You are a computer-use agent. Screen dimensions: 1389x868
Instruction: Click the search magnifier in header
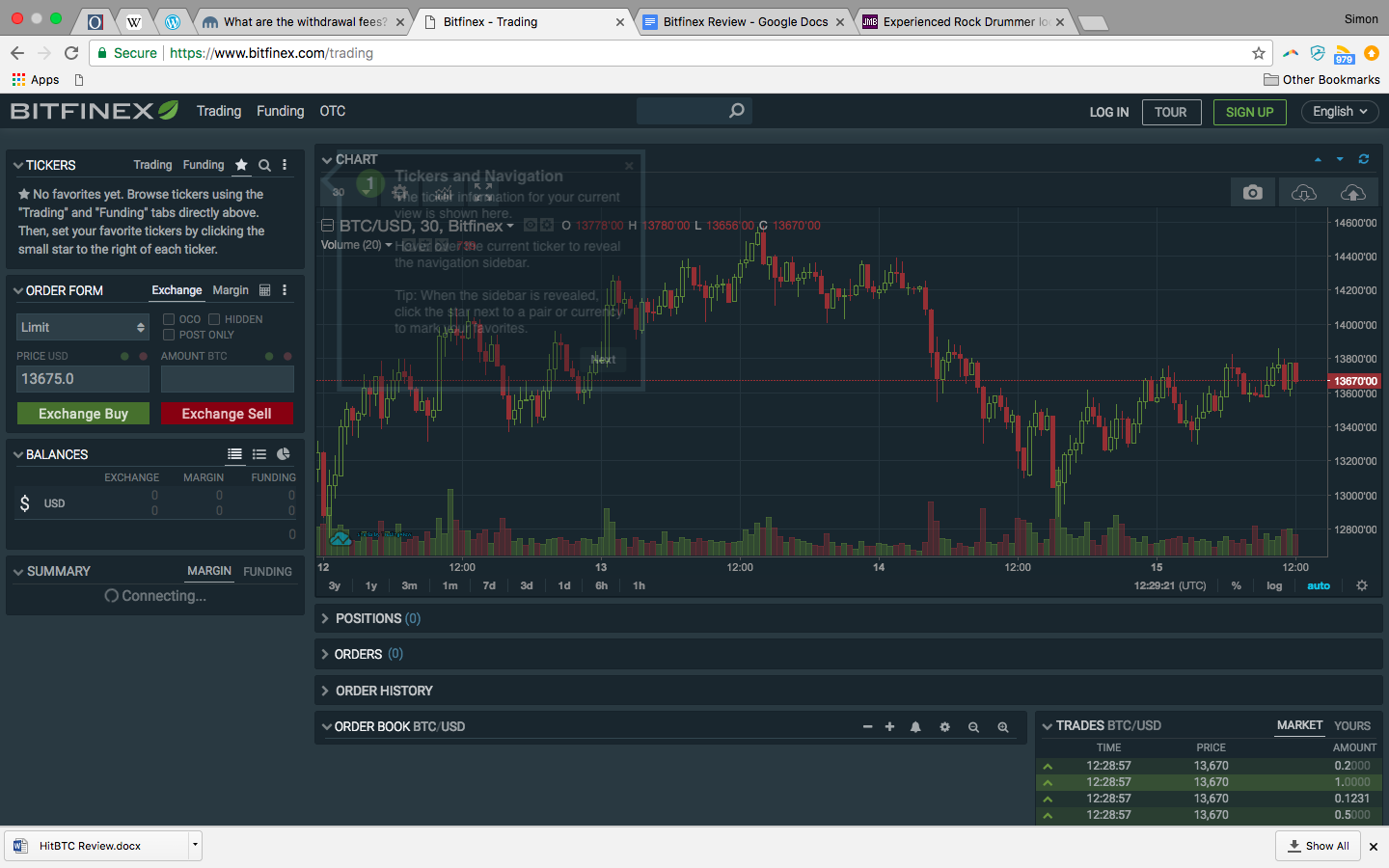pyautogui.click(x=737, y=111)
